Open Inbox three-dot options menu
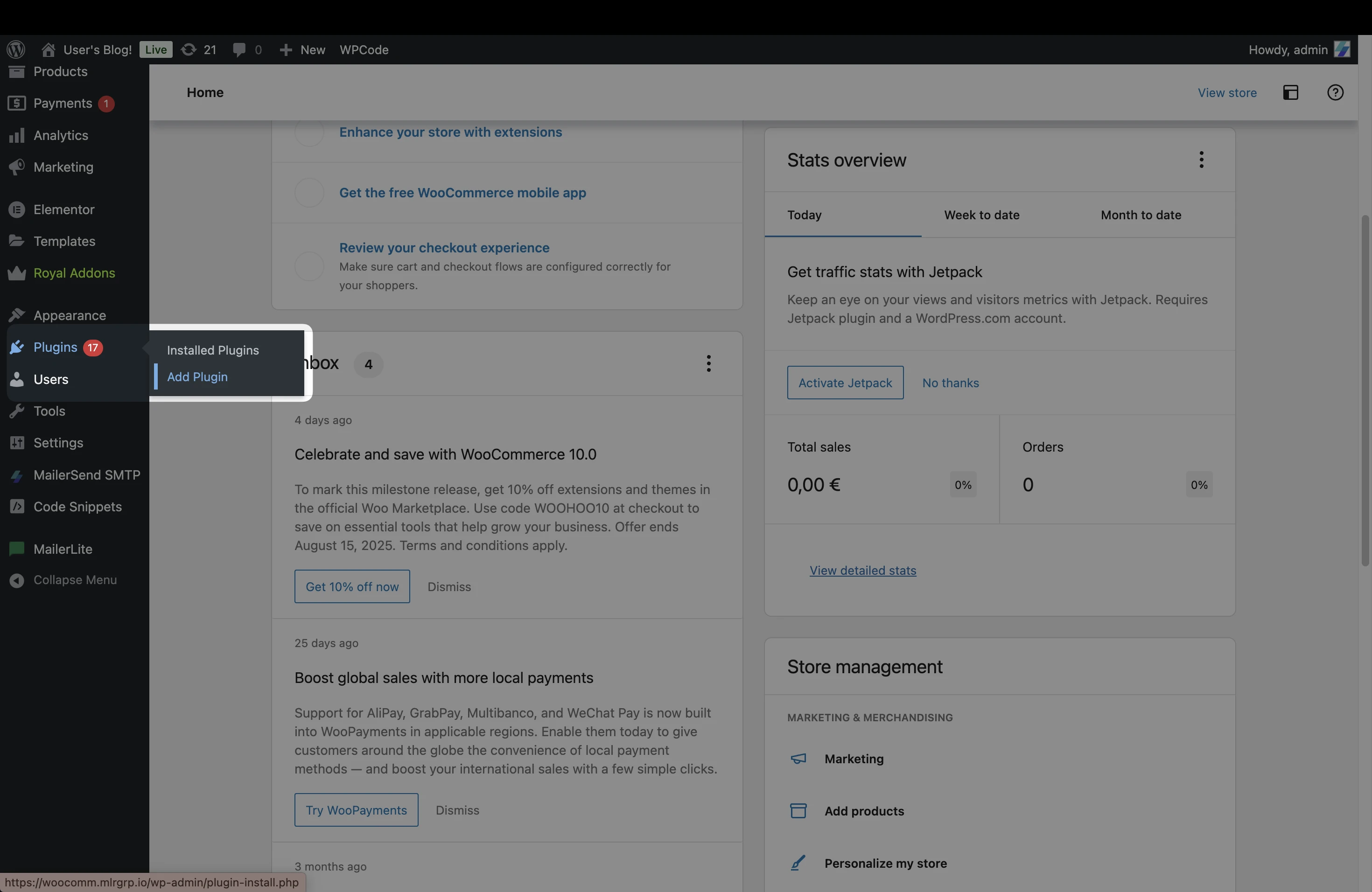Viewport: 1372px width, 892px height. [x=708, y=363]
